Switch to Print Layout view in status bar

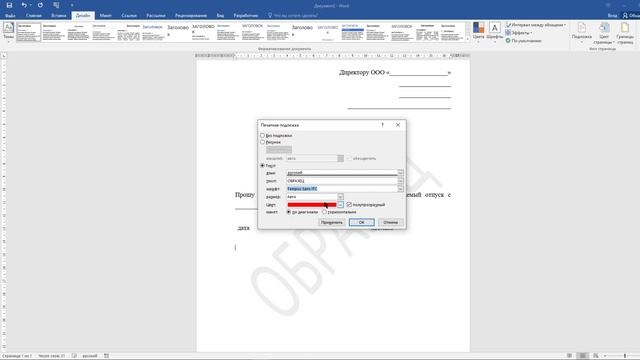[x=583, y=356]
